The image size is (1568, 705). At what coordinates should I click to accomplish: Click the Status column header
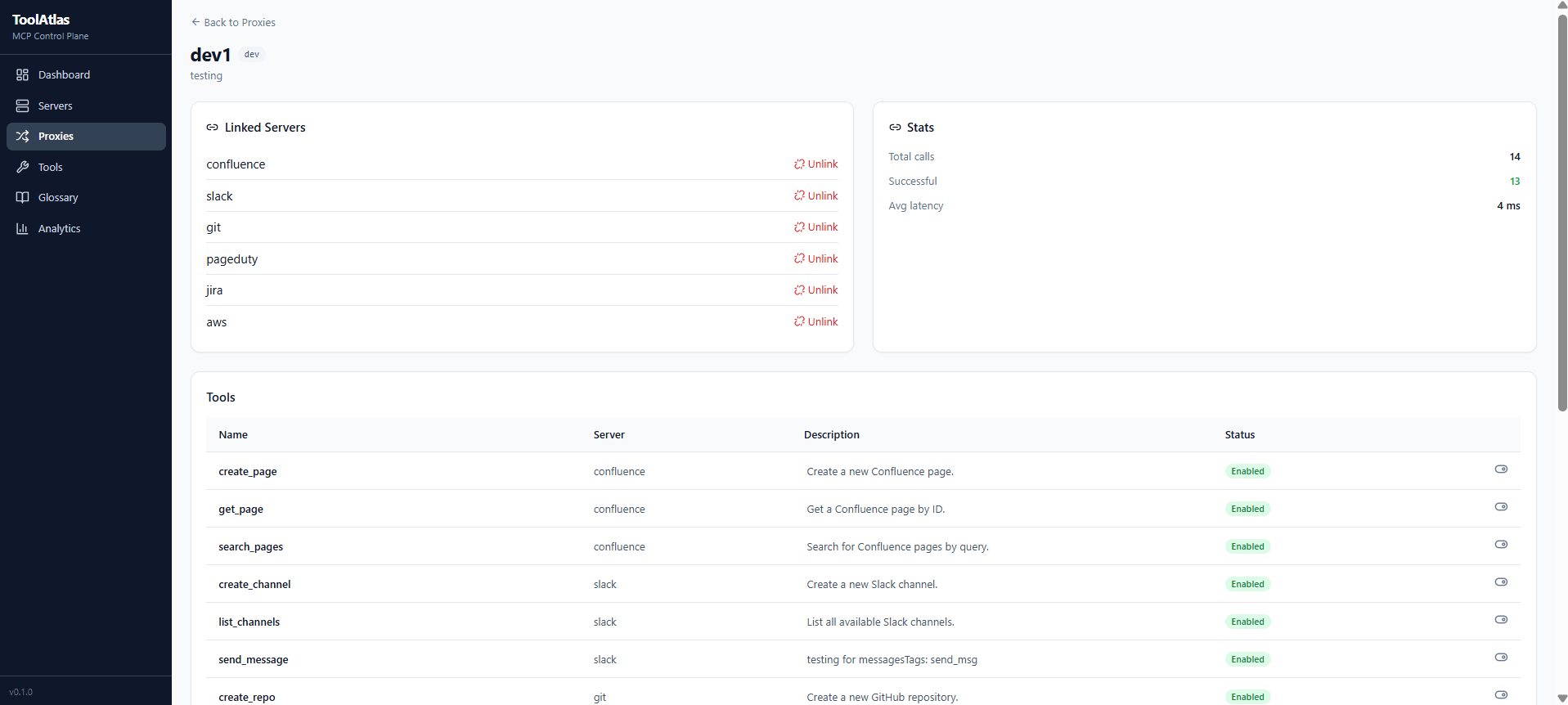point(1240,434)
